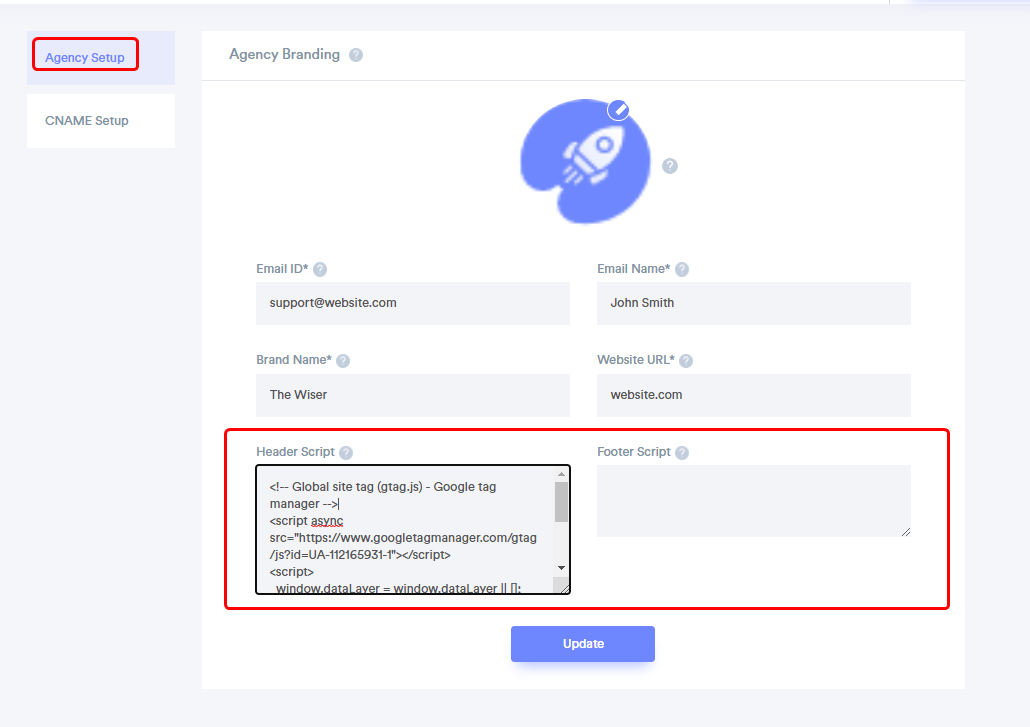Focus the Email ID input field
Screen dimensions: 1030x727
point(413,303)
